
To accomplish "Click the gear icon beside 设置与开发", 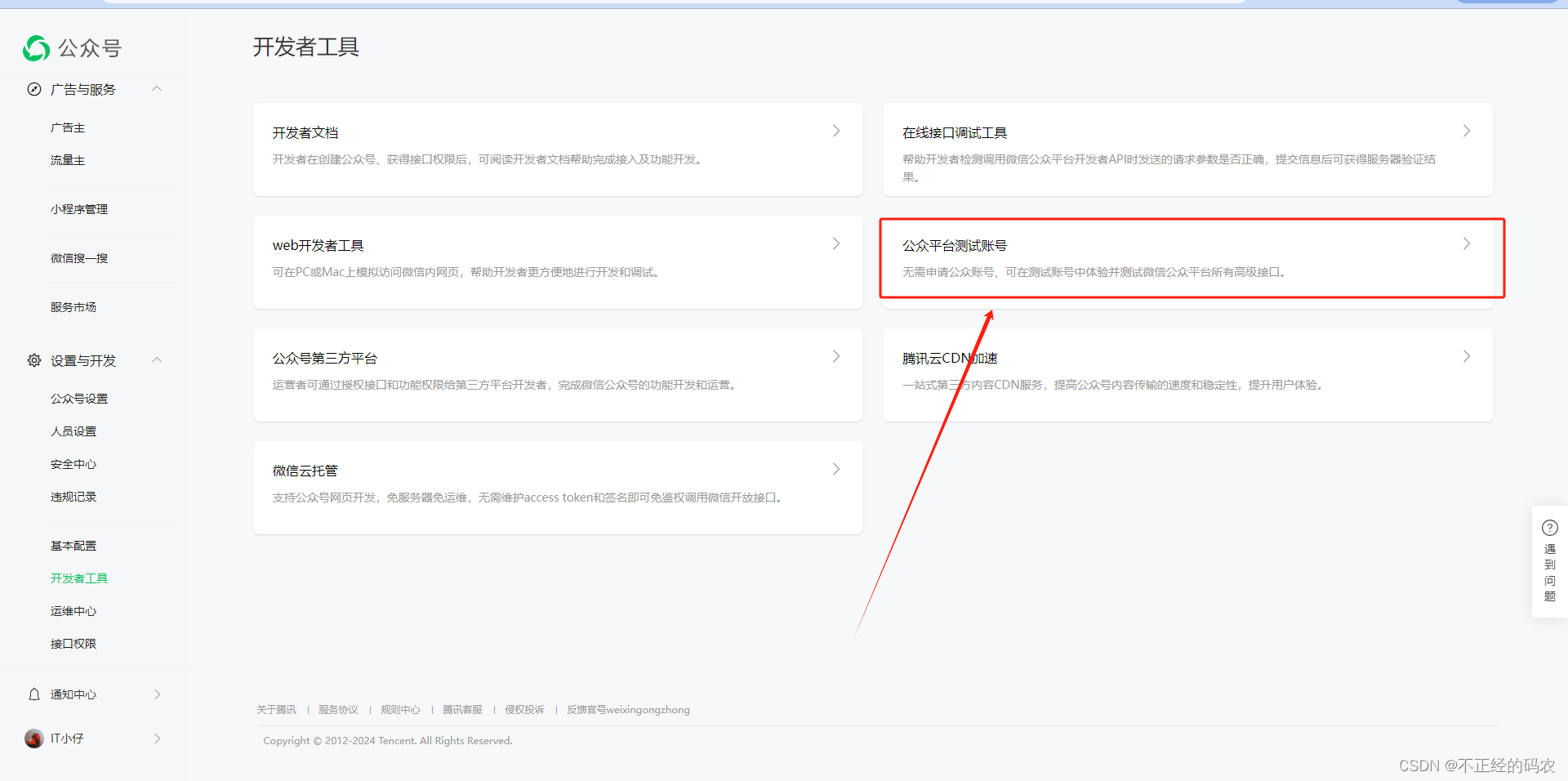I will tap(34, 360).
